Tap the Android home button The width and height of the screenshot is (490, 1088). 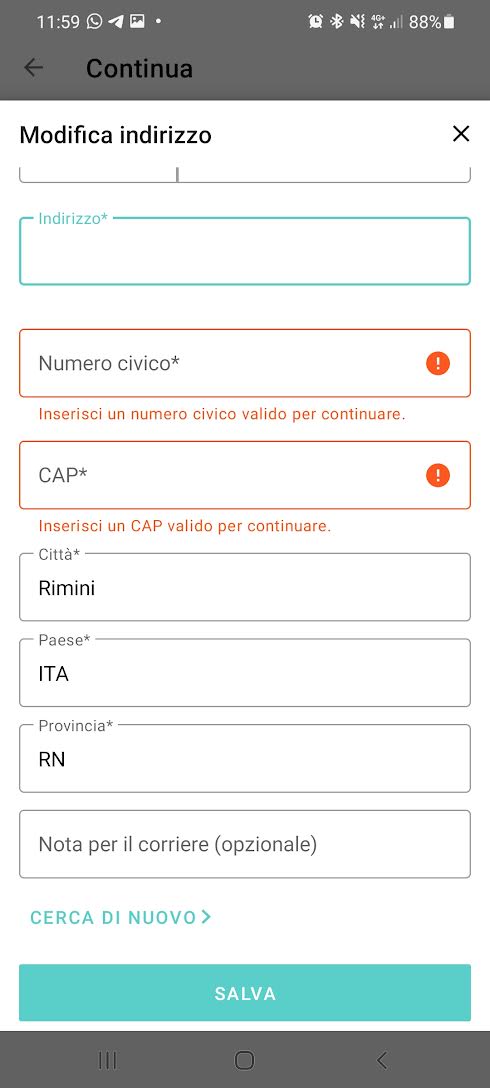pyautogui.click(x=244, y=1060)
